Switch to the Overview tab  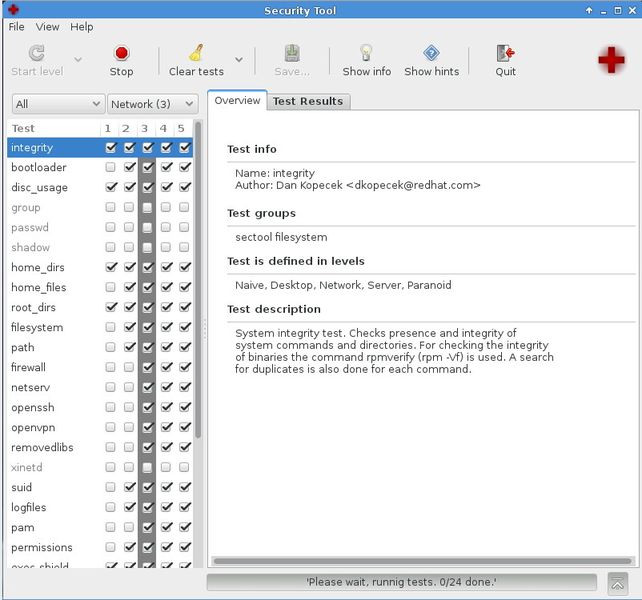pyautogui.click(x=237, y=100)
